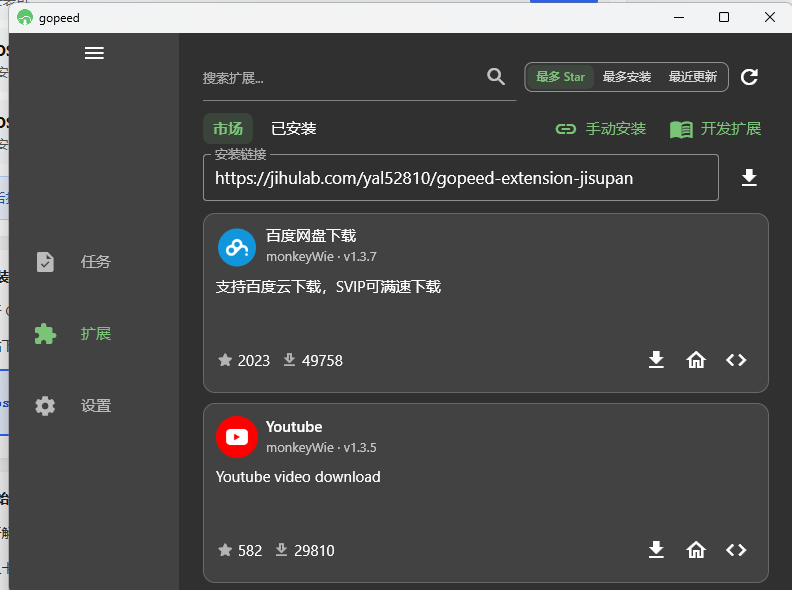Click star count 2023 on 百度网盘下载
Viewport: 792px width, 590px height.
(x=244, y=361)
